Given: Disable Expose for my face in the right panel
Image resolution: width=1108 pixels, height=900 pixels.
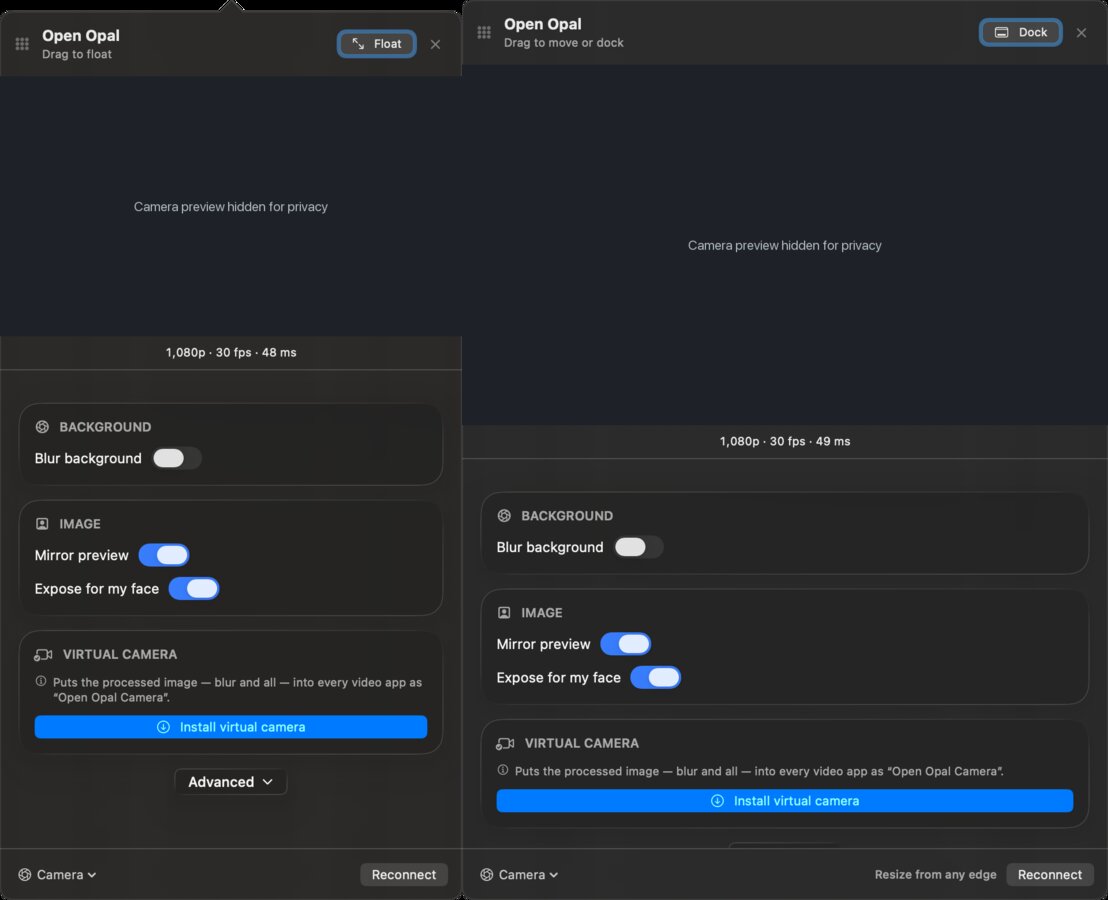Looking at the screenshot, I should (x=656, y=677).
